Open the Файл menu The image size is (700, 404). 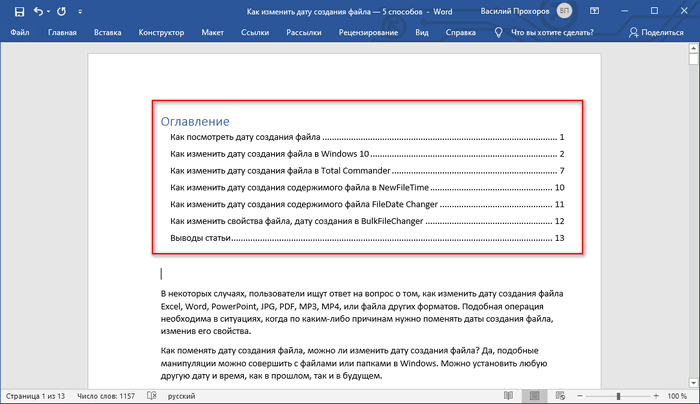click(20, 33)
